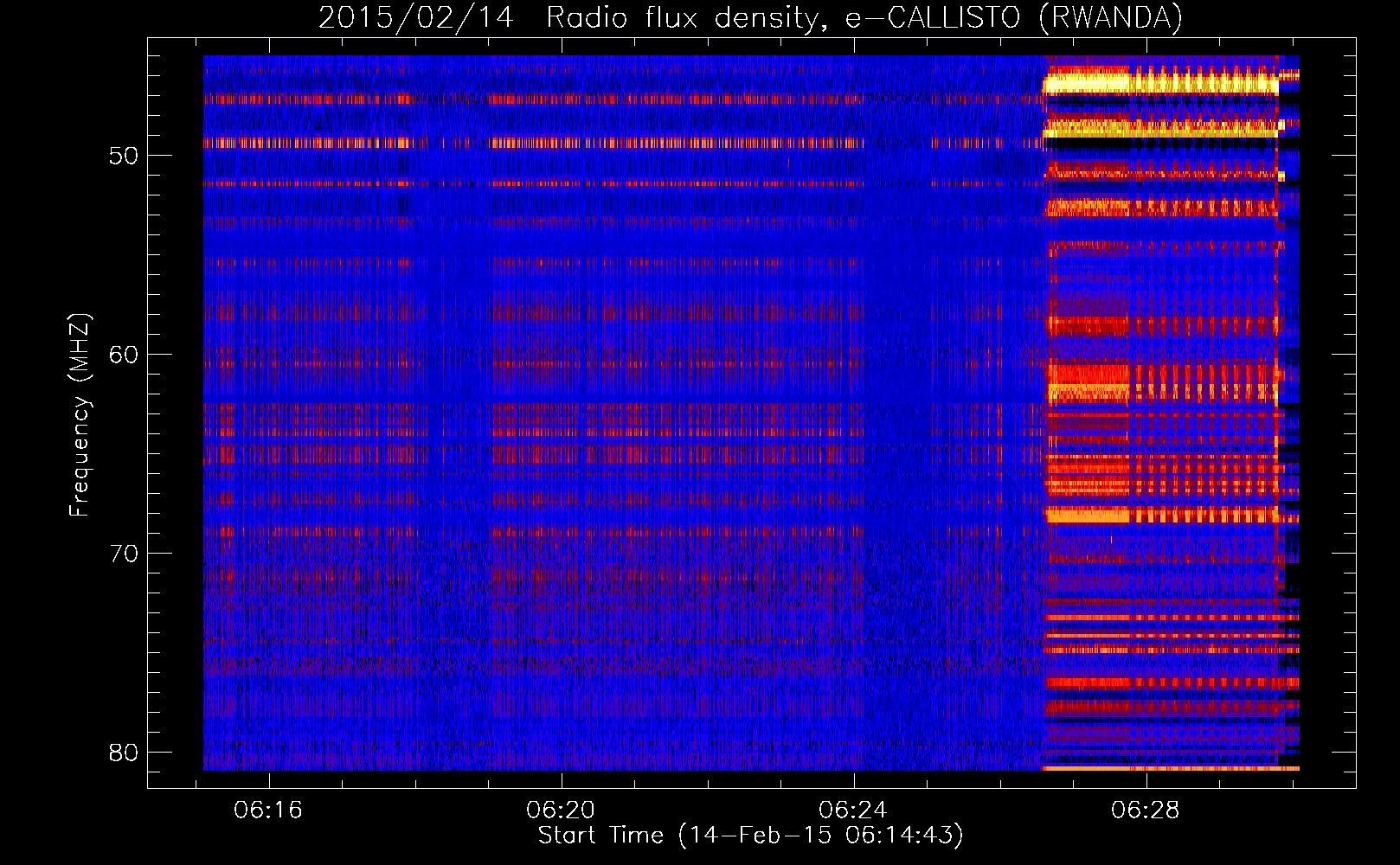
Task: Click the 06:28 time tick label
Action: point(1146,811)
